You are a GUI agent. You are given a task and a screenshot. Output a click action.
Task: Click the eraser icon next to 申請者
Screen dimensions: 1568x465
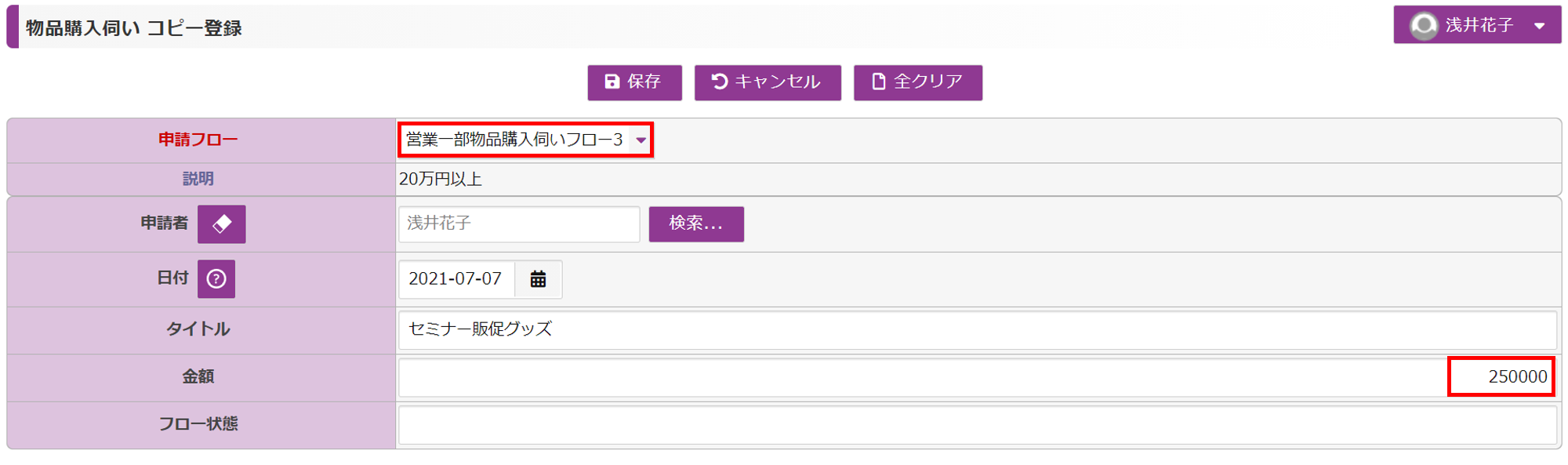221,224
